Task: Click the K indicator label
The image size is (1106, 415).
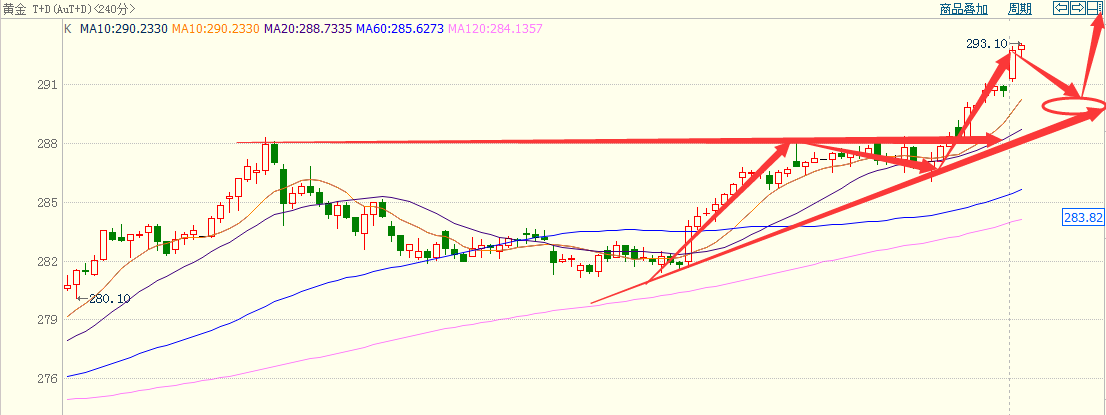Action: [x=68, y=29]
